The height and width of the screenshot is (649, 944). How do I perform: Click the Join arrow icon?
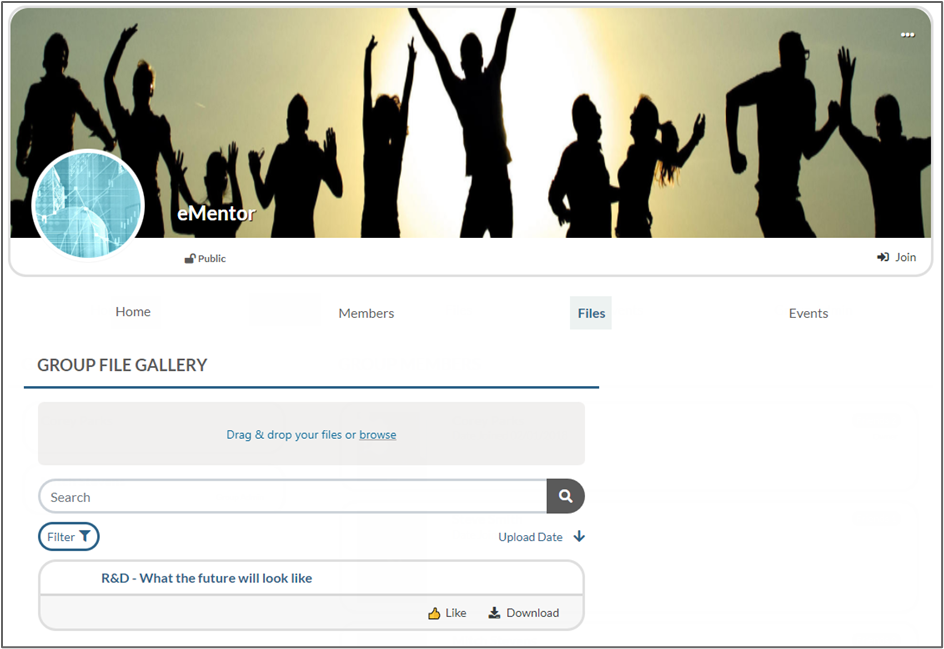883,257
